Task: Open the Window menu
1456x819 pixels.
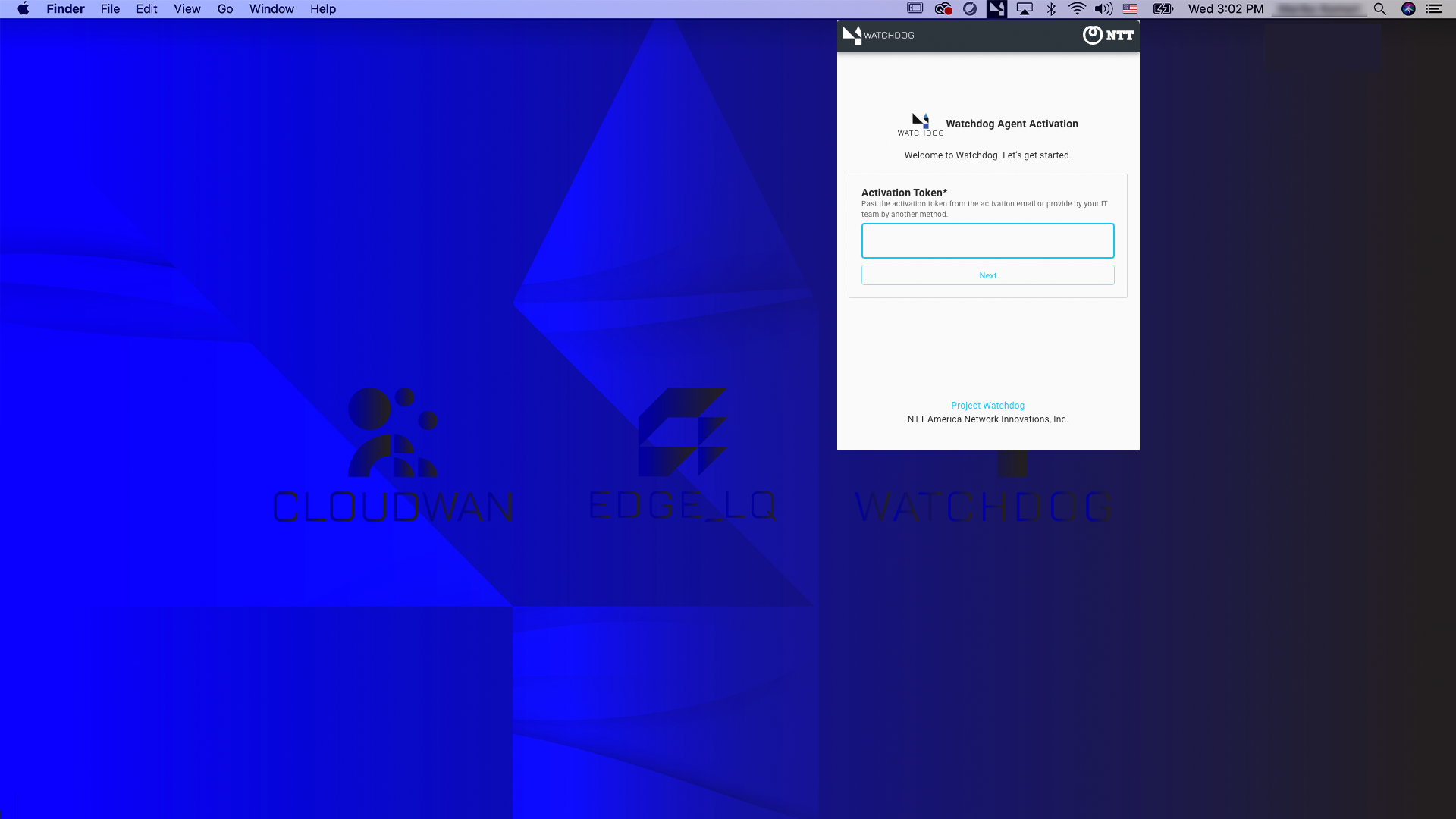Action: pos(271,9)
